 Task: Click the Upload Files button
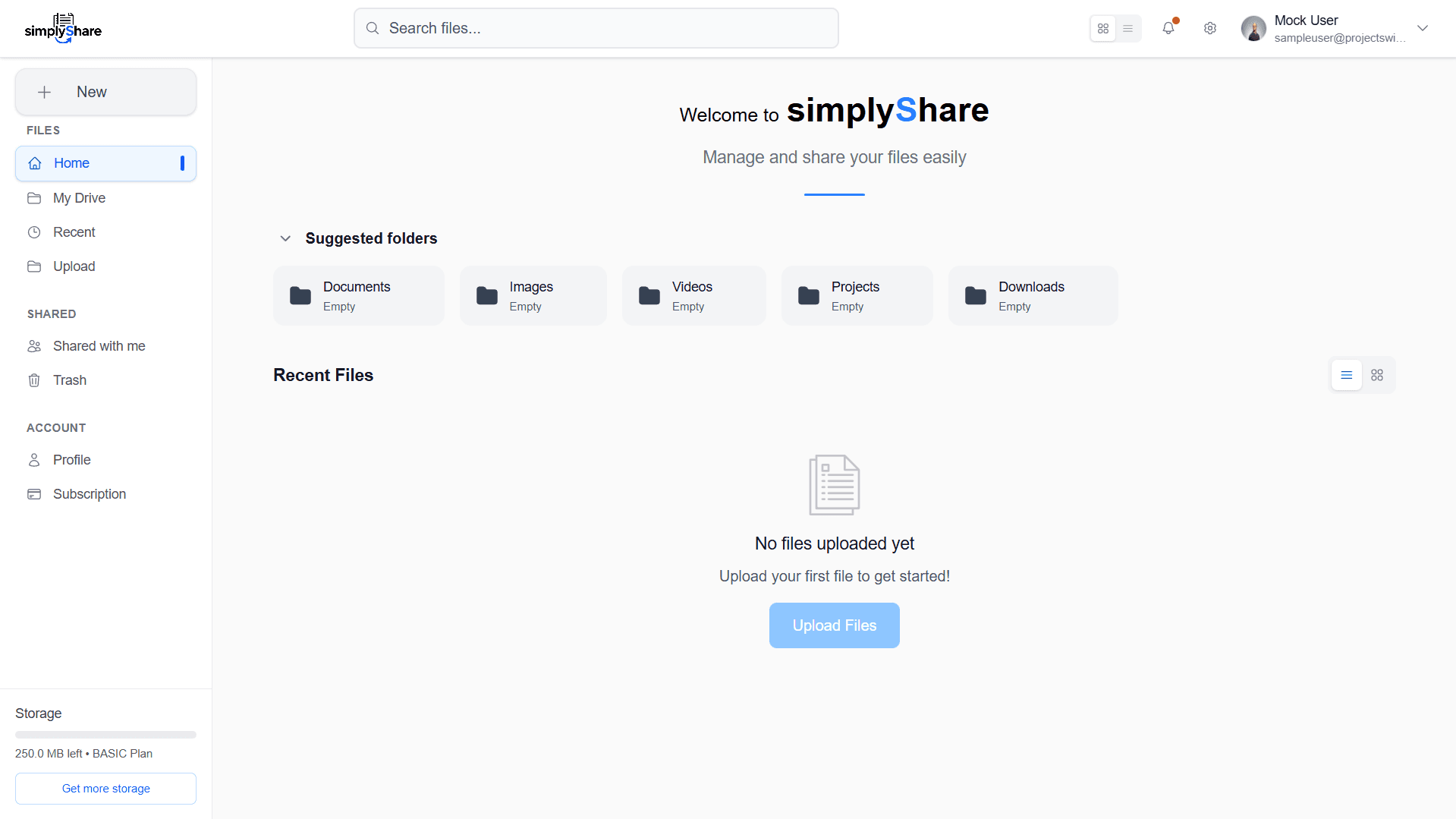(x=834, y=625)
